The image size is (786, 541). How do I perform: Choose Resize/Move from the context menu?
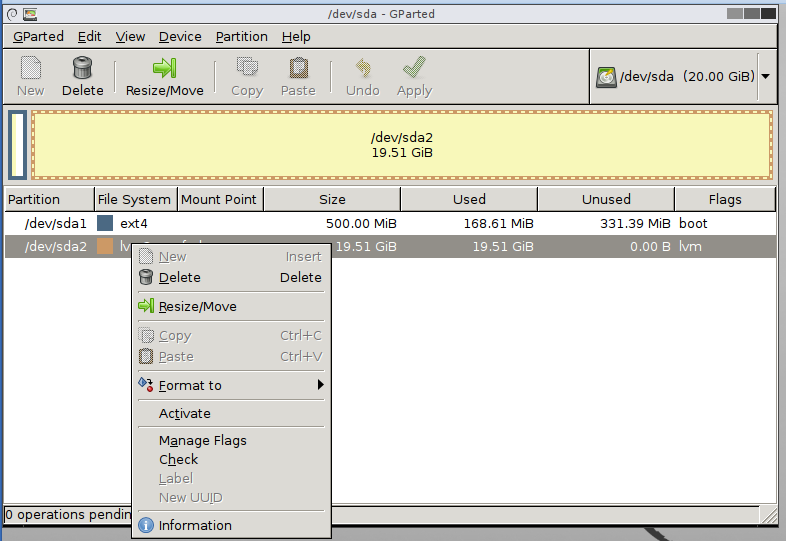click(231, 306)
